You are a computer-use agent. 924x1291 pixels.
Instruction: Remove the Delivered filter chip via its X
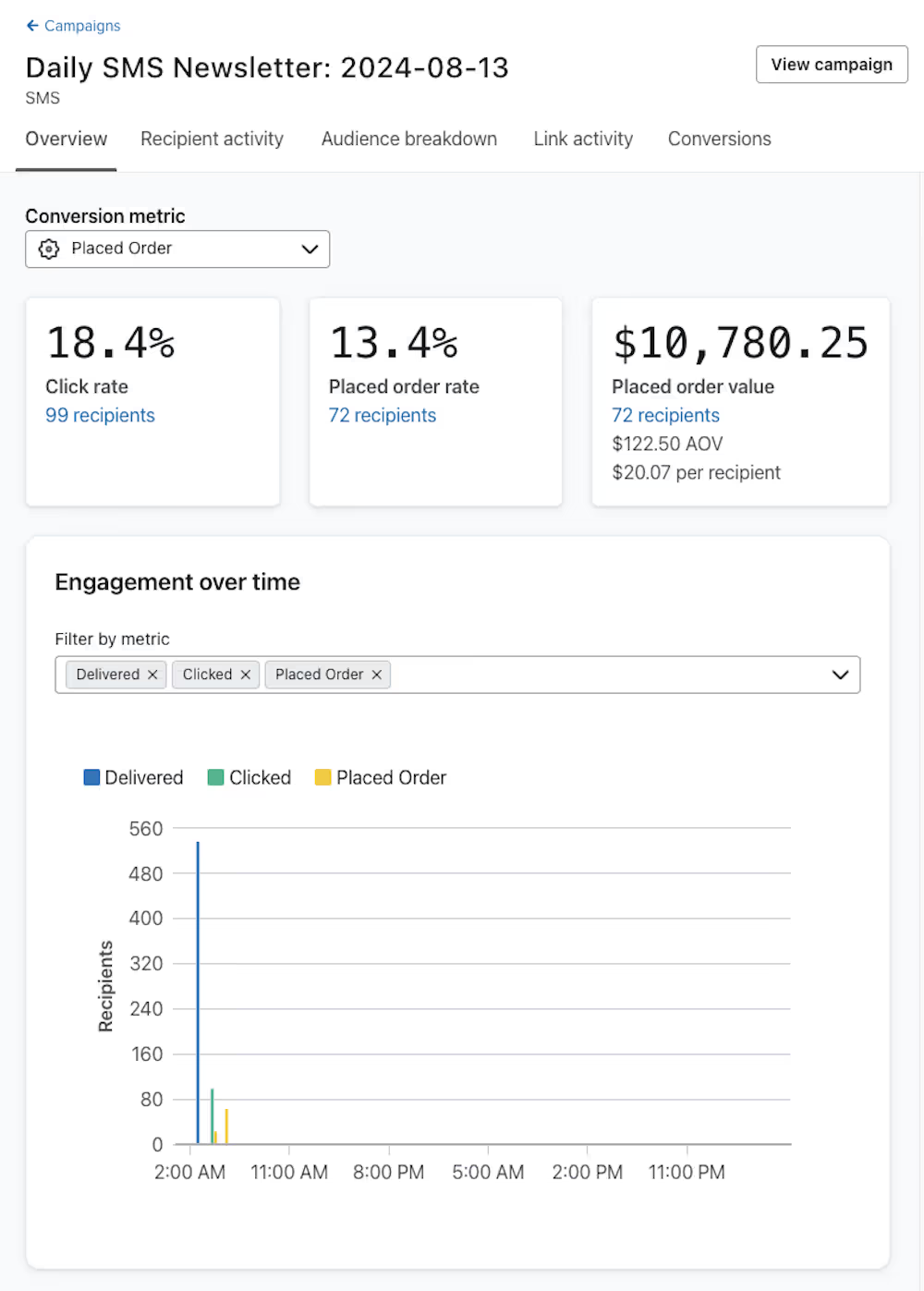(152, 675)
